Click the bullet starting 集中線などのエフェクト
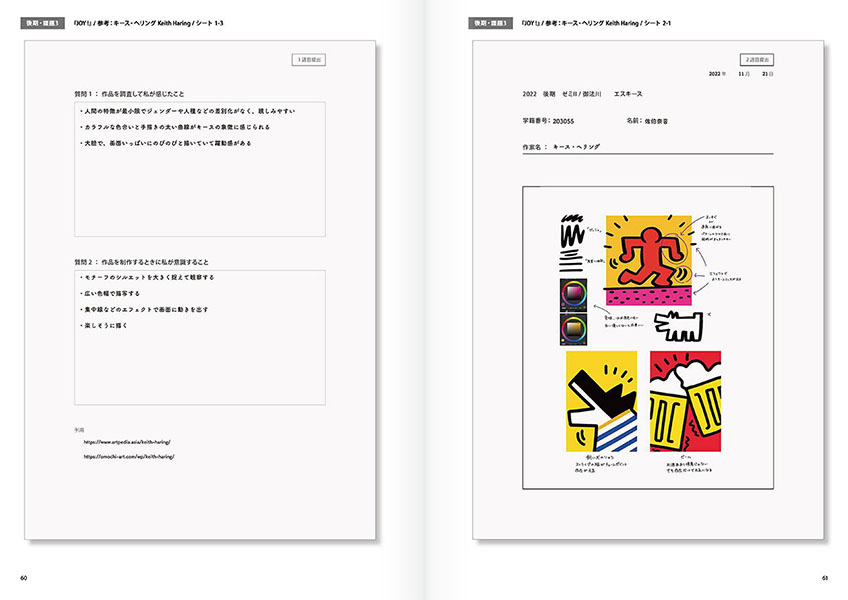 (144, 309)
